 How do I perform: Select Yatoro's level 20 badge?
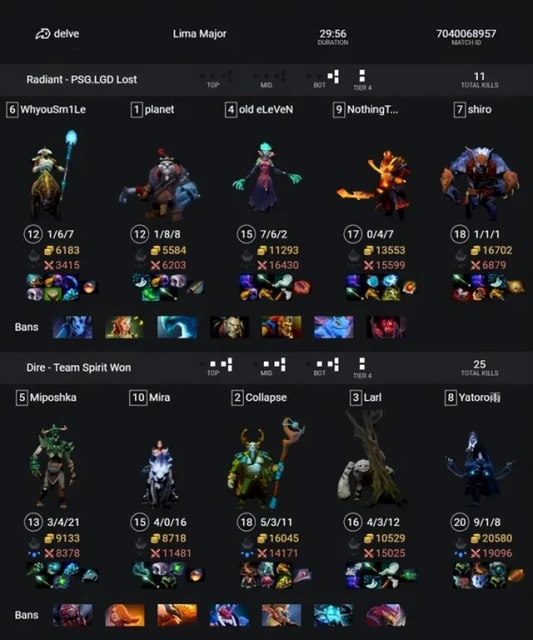click(x=460, y=522)
